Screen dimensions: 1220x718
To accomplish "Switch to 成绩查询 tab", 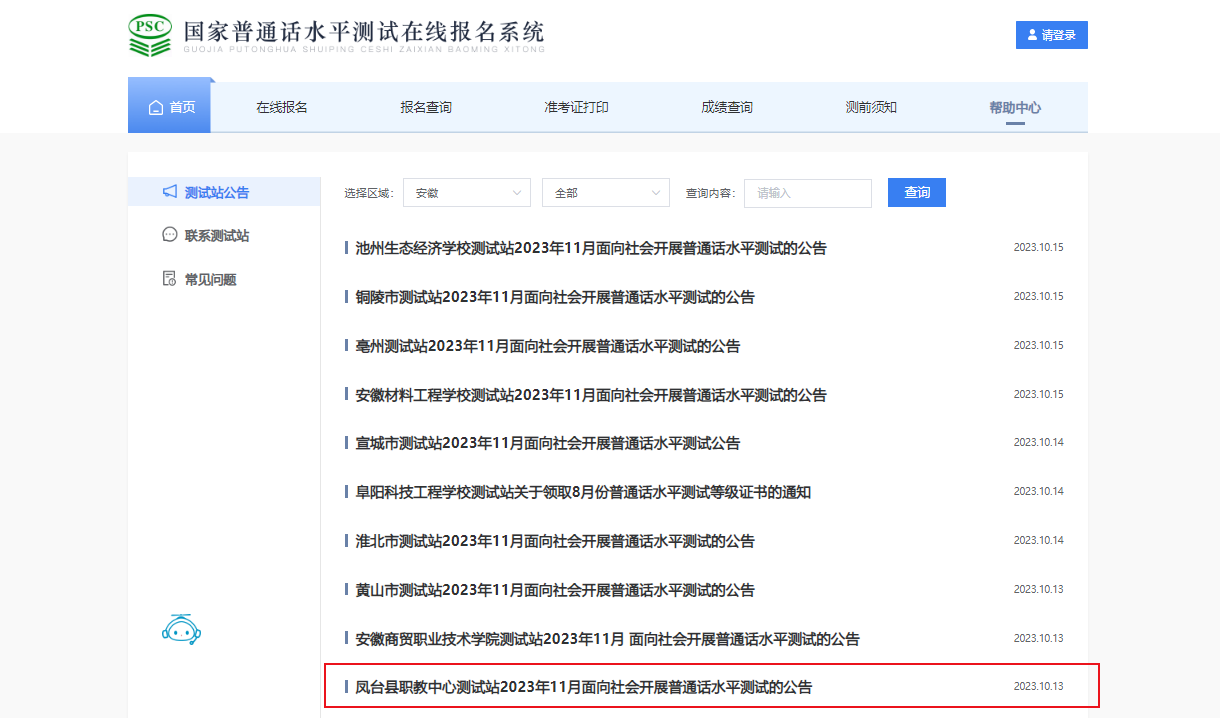I will [x=727, y=108].
